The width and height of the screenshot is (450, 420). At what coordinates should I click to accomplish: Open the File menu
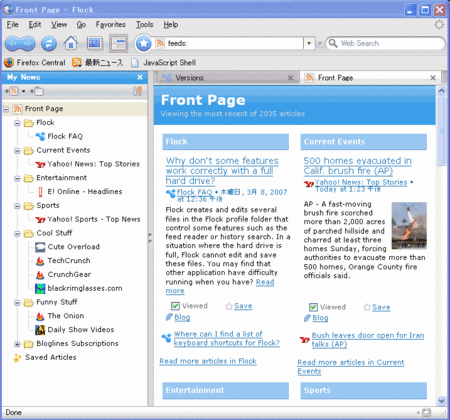click(x=13, y=24)
